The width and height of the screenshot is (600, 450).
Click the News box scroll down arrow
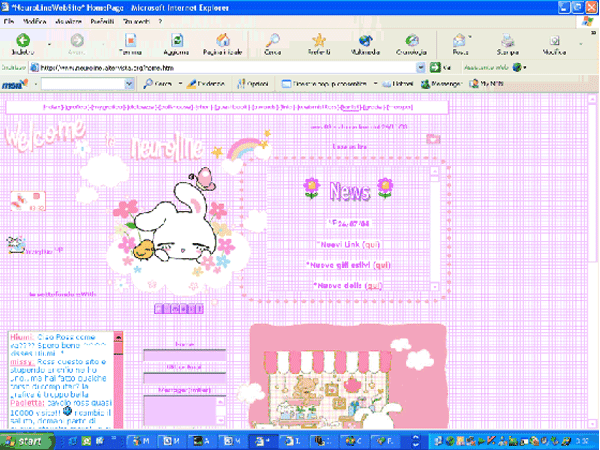coord(434,286)
